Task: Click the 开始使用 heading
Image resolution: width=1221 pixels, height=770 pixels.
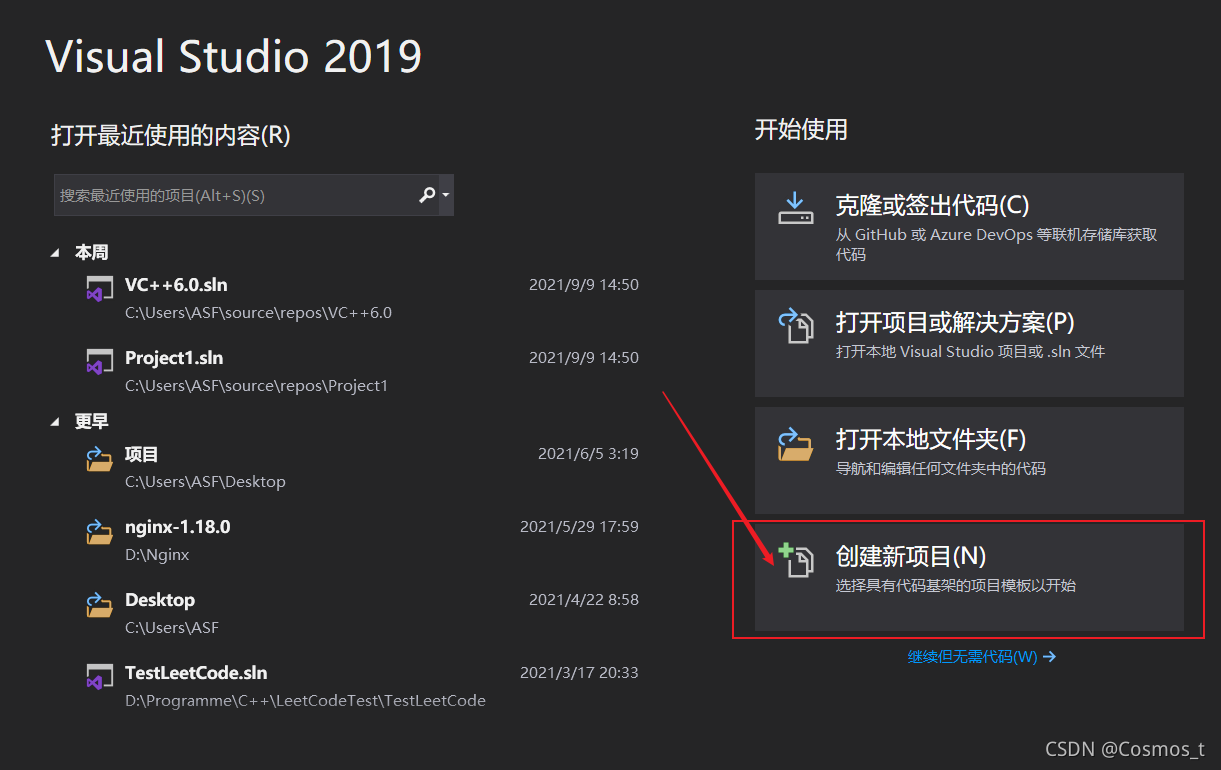Action: (x=801, y=129)
